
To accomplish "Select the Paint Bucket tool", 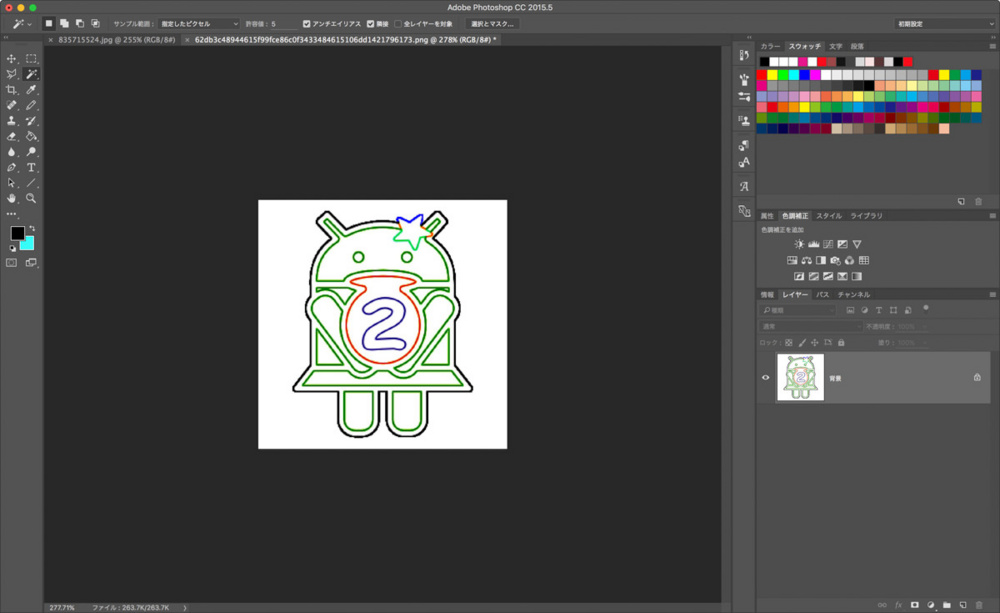I will tap(31, 136).
